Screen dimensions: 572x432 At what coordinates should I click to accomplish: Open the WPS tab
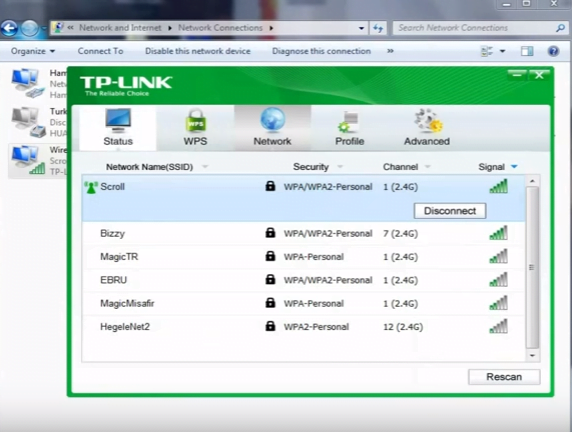195,128
